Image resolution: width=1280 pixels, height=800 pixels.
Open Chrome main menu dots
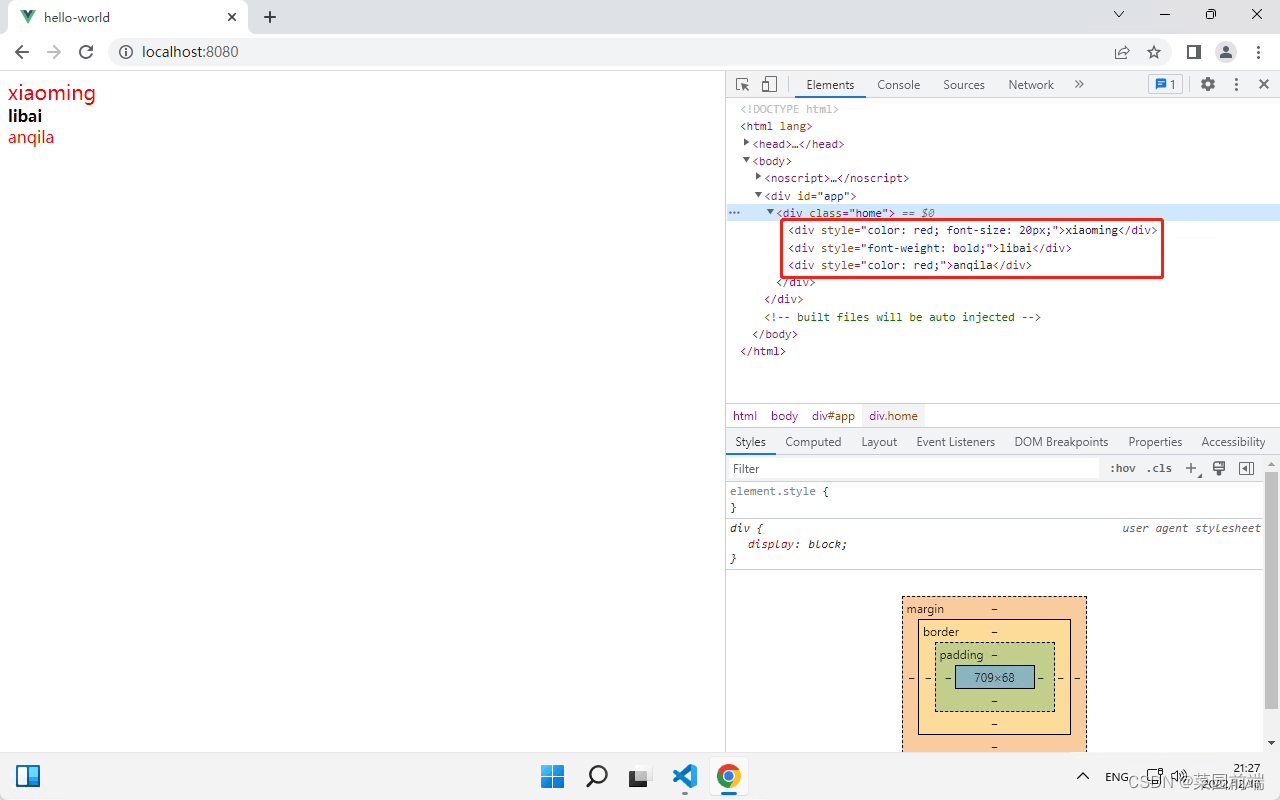pyautogui.click(x=1258, y=52)
